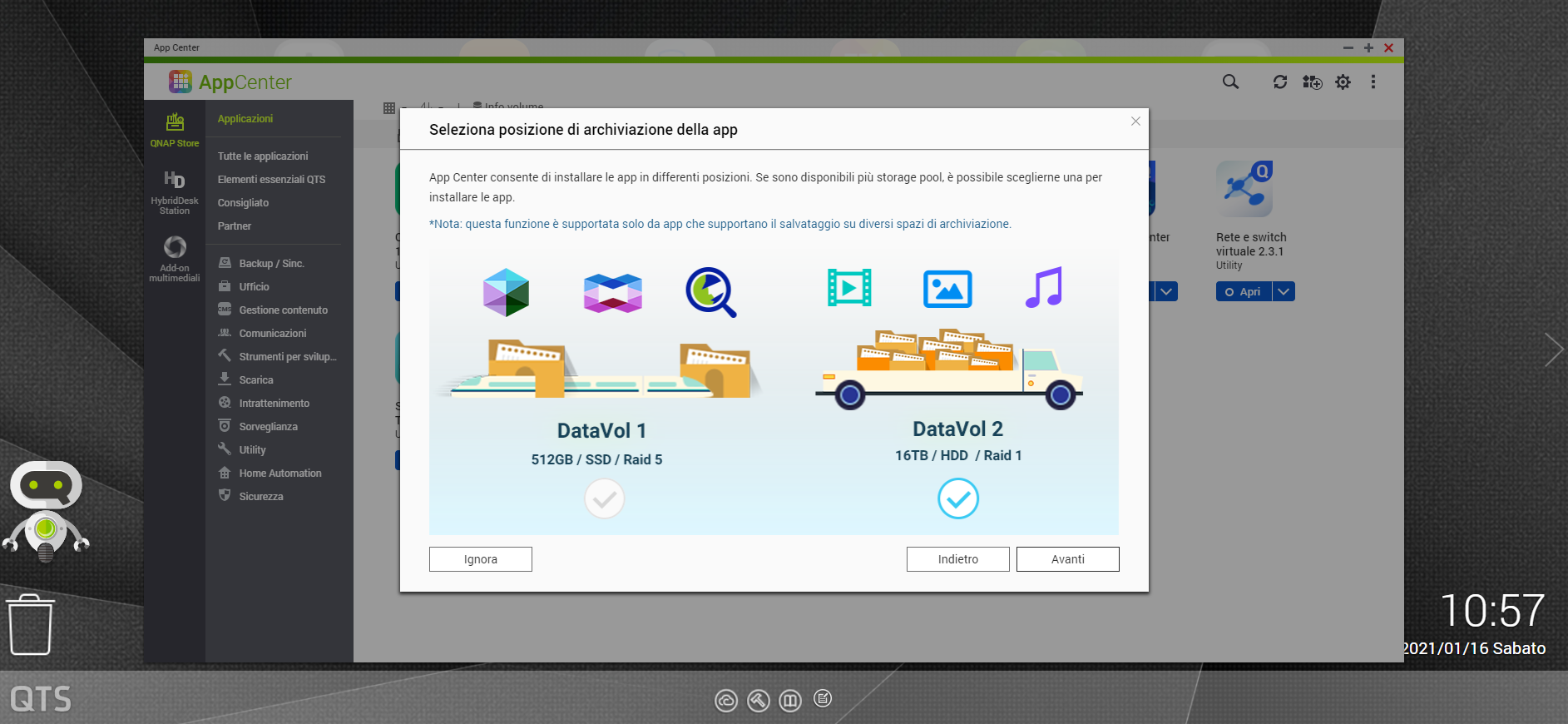The height and width of the screenshot is (724, 1568).
Task: Click the AppCenter logo icon
Action: (181, 82)
